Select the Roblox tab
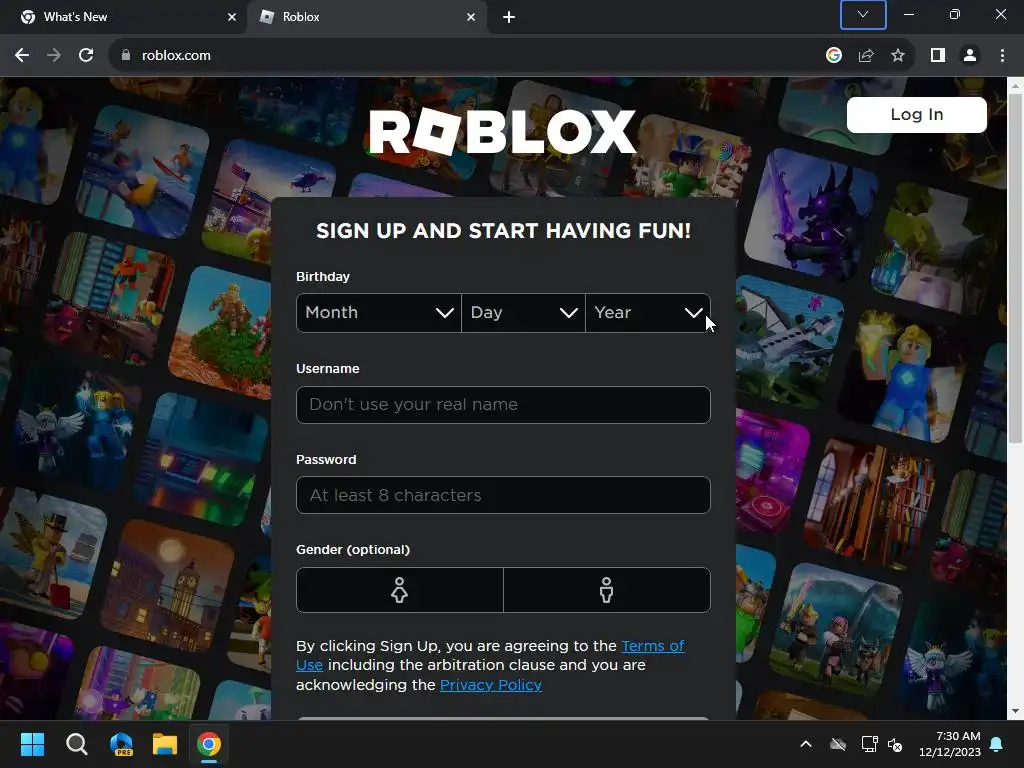This screenshot has width=1024, height=768. click(x=369, y=17)
